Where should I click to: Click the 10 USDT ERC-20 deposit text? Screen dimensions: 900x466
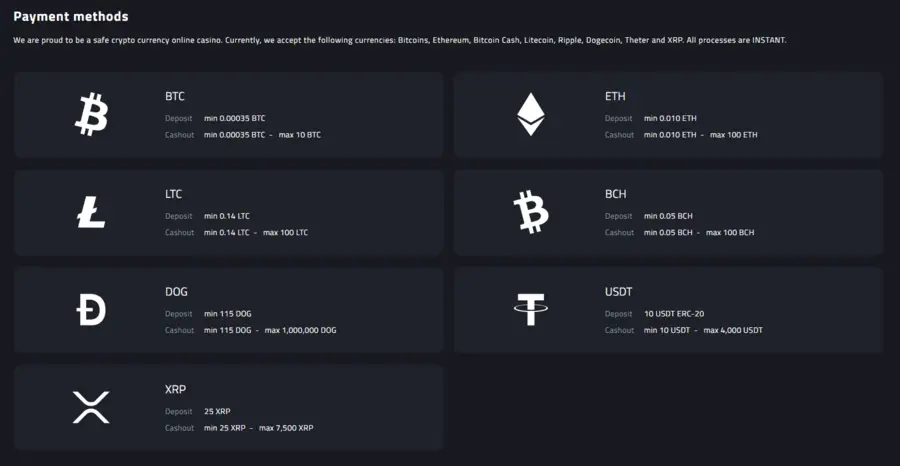coord(674,314)
